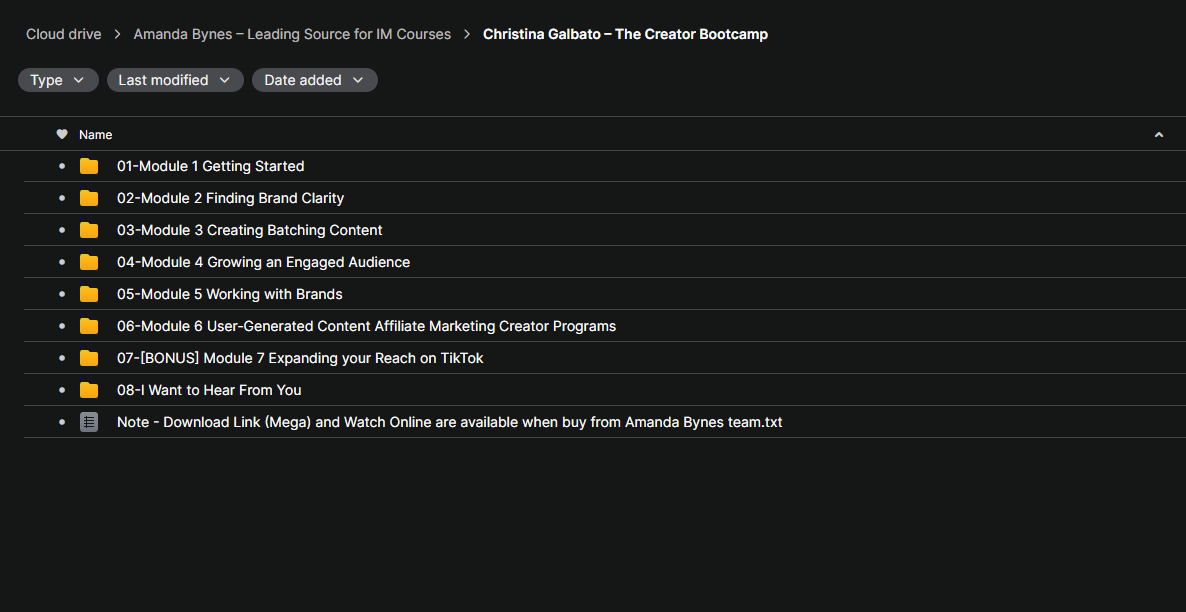Click the folder icon for Module 5 Working with Brands
Viewport: 1186px width, 612px height.
(x=89, y=294)
